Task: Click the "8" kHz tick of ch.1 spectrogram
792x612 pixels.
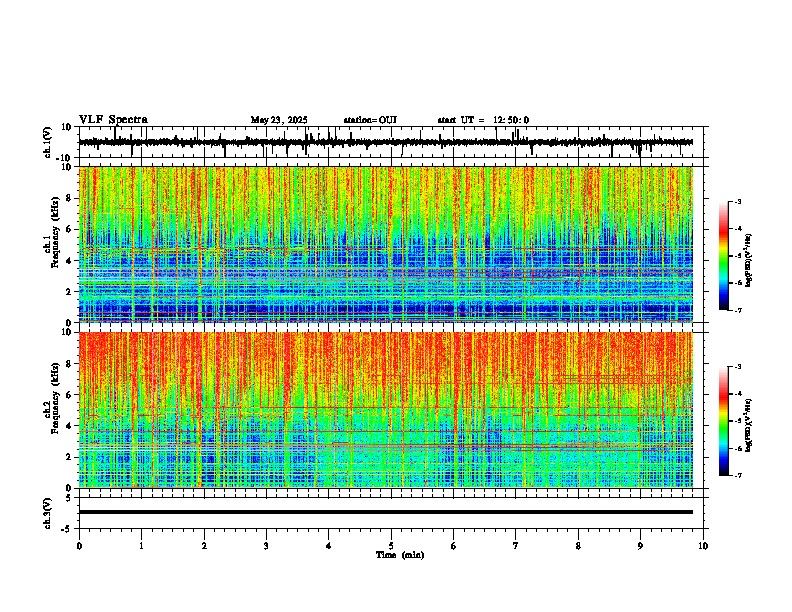Action: [x=69, y=198]
